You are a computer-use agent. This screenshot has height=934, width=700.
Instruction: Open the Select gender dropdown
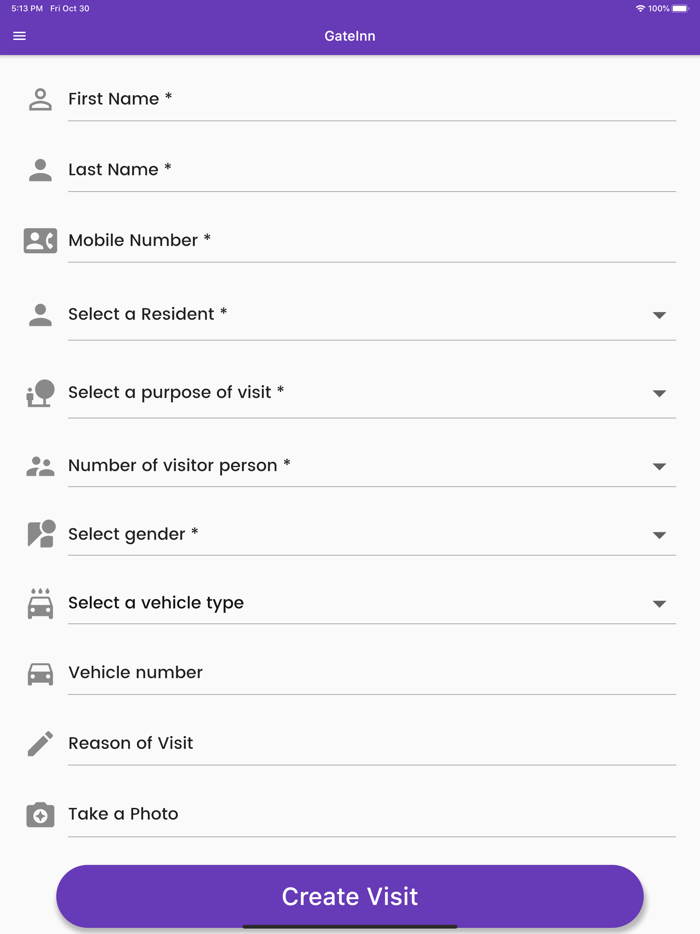pyautogui.click(x=659, y=535)
